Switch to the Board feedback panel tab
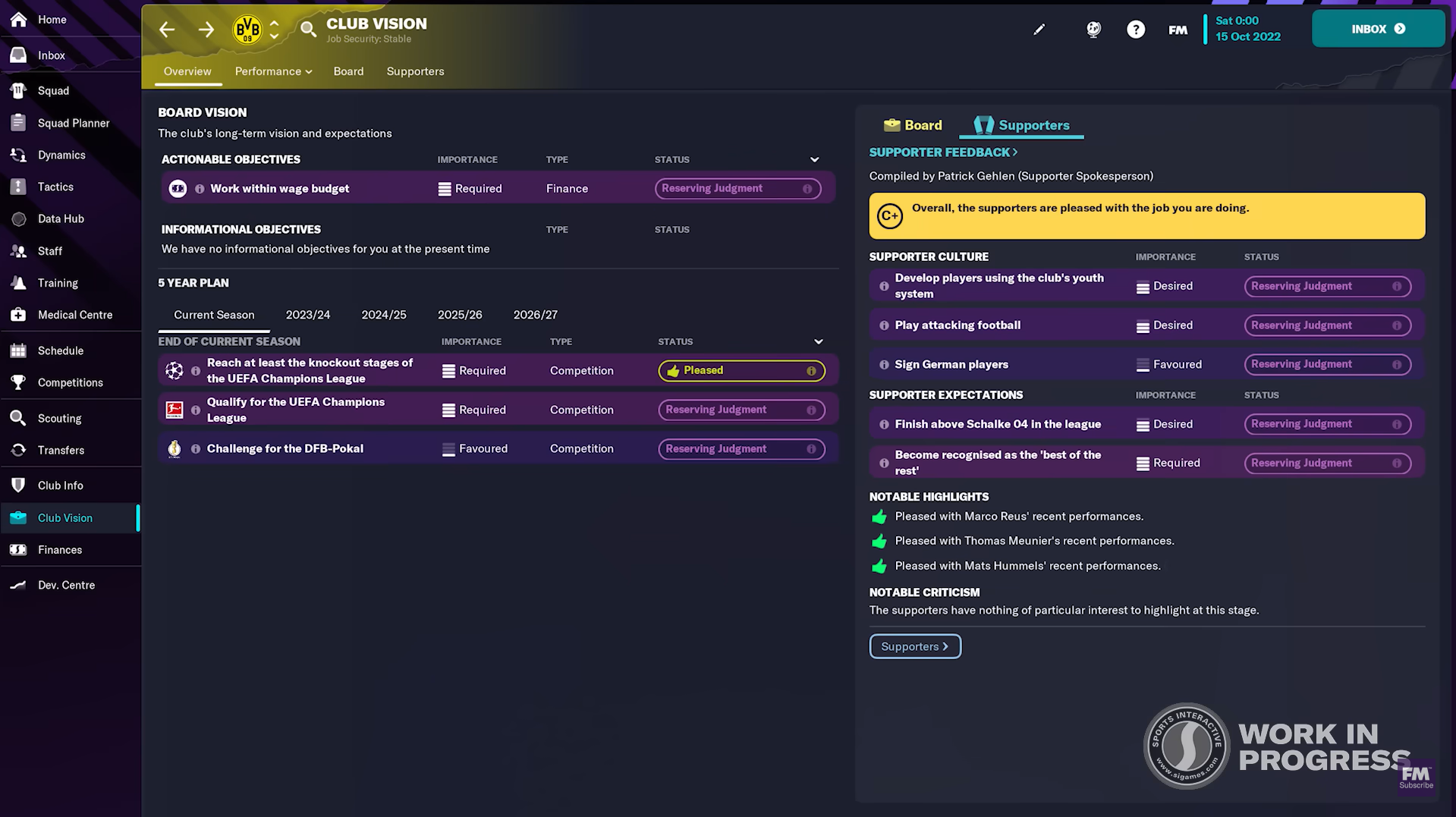 pos(913,125)
